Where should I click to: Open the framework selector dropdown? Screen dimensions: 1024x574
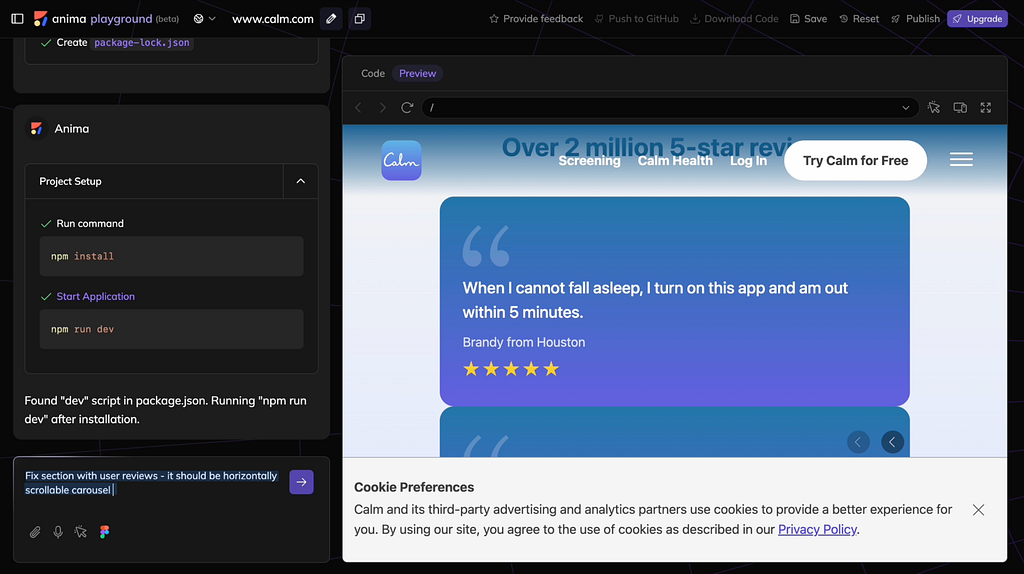pos(204,19)
